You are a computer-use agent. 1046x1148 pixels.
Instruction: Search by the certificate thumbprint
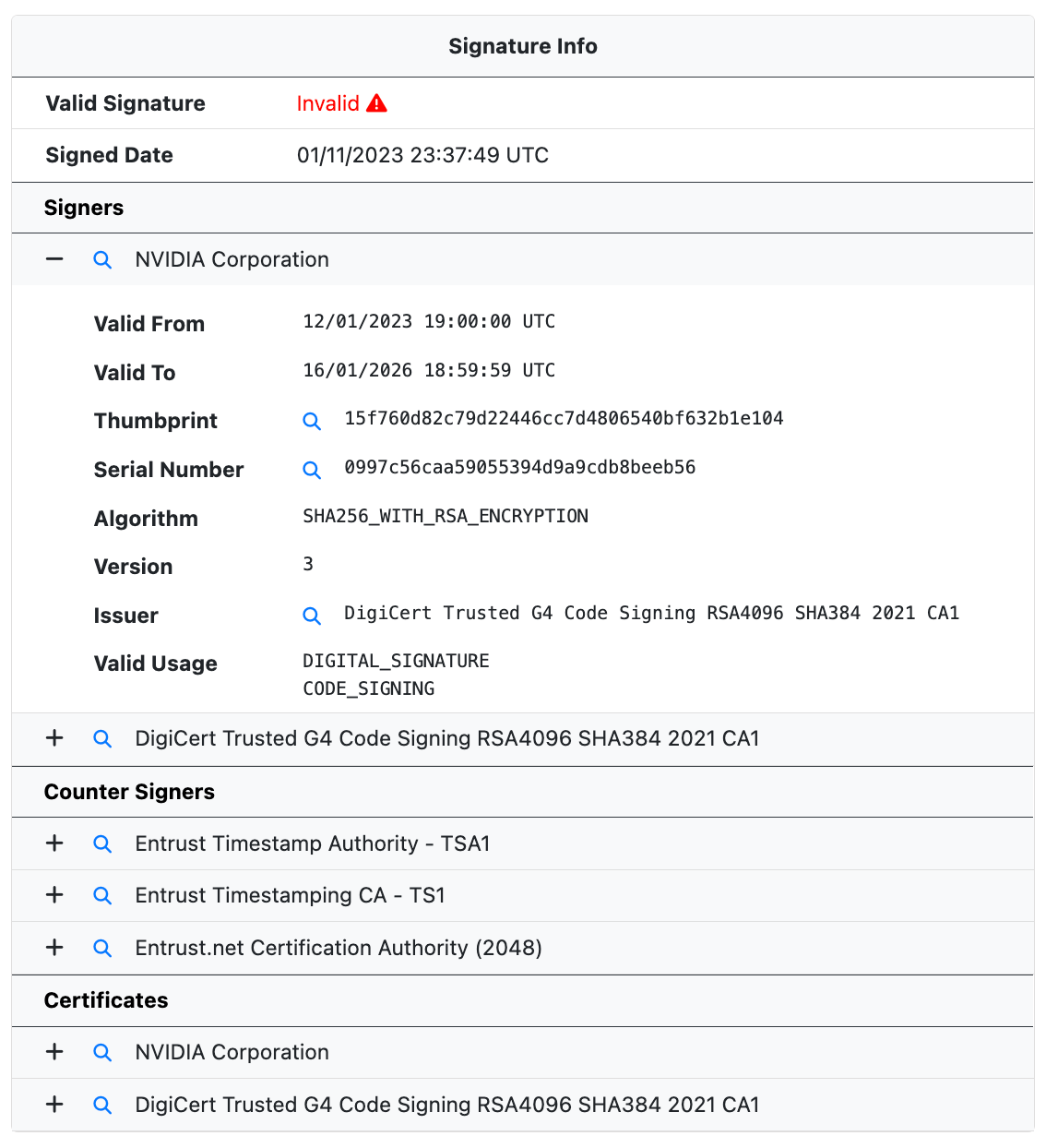[312, 421]
